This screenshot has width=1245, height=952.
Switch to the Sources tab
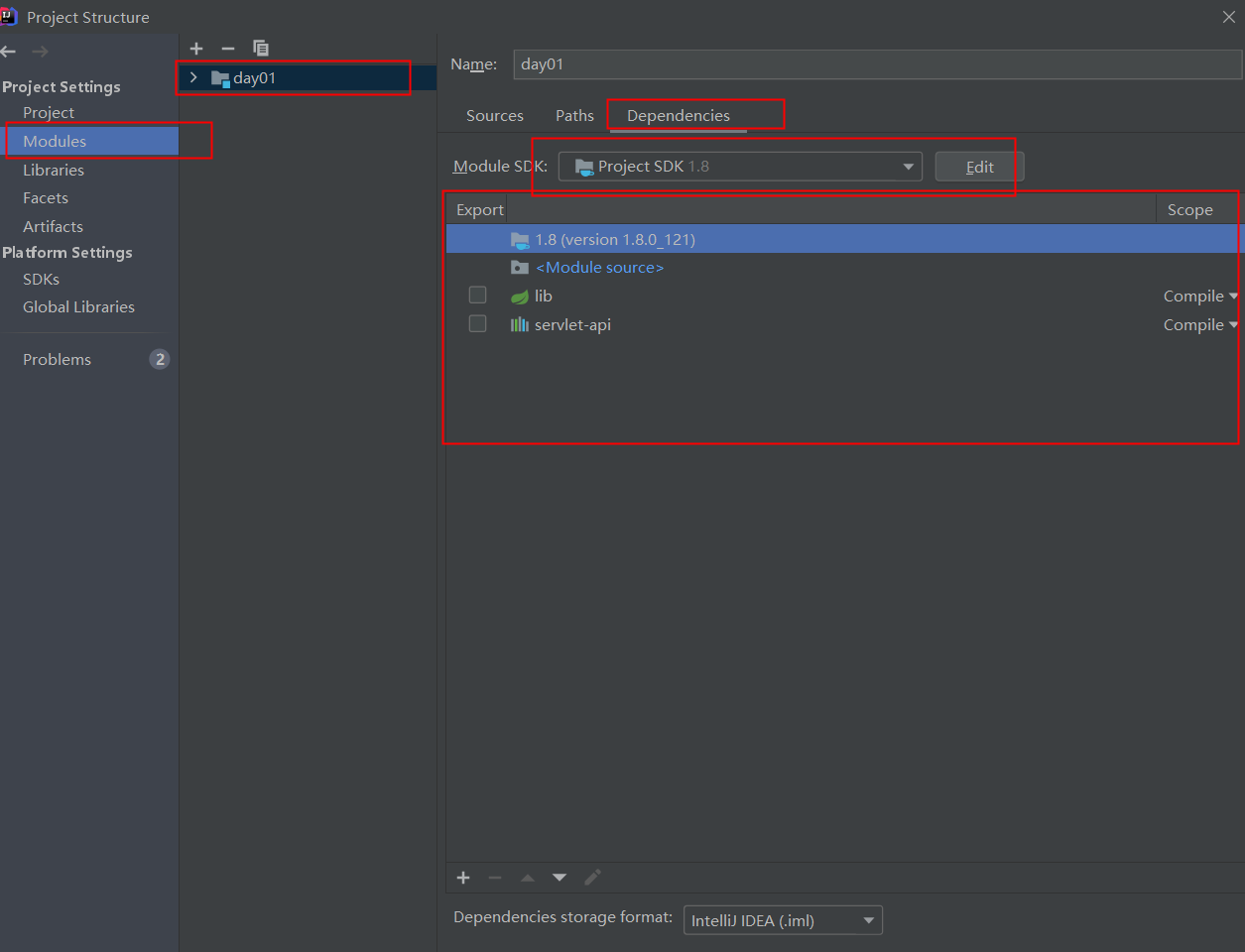pos(495,116)
